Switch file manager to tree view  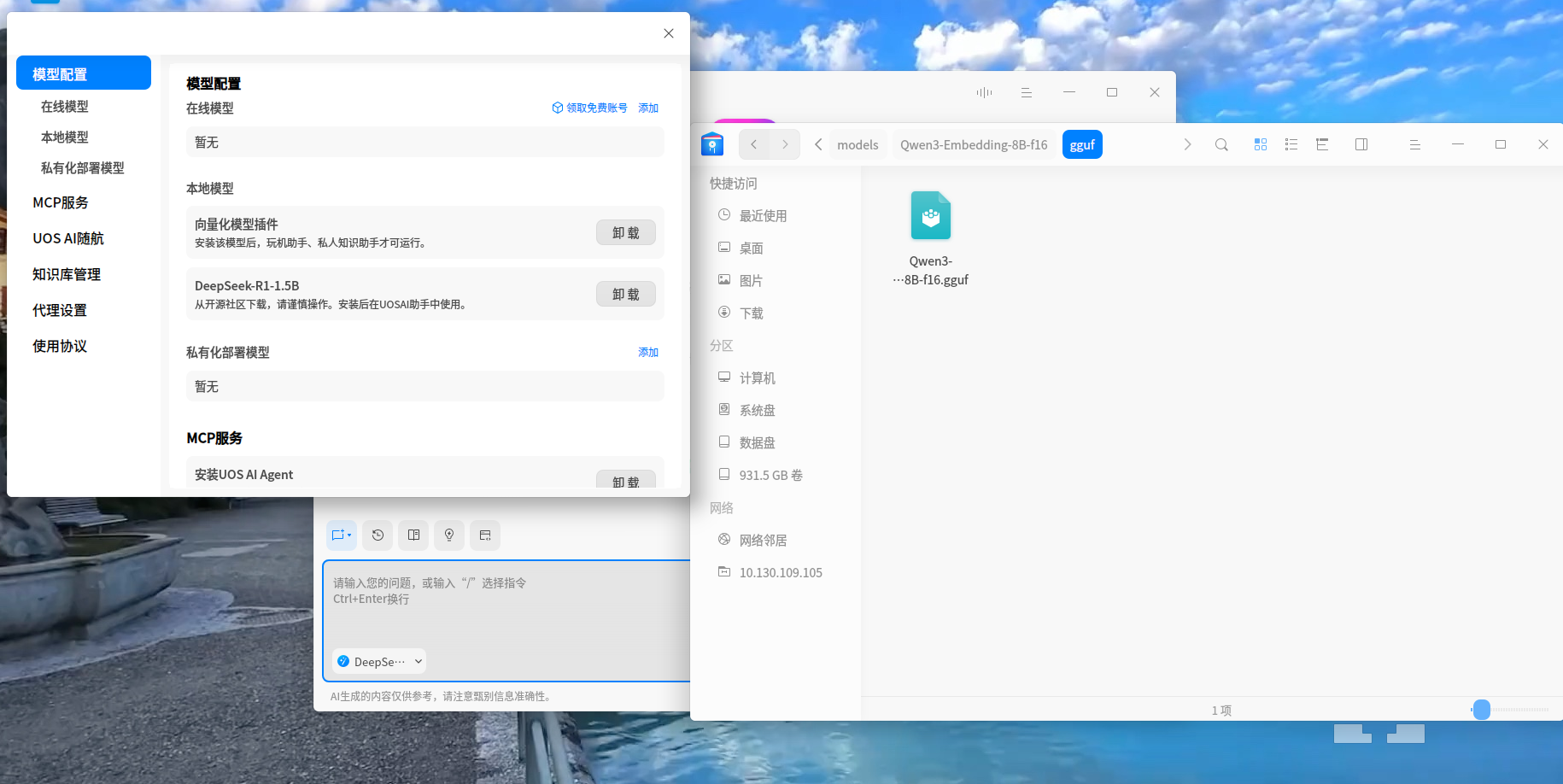pos(1322,144)
